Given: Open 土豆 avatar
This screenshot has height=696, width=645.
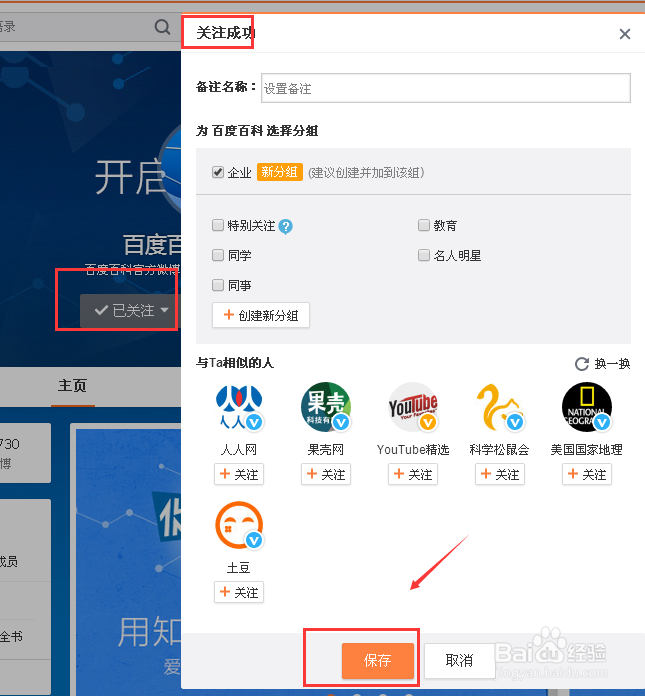Looking at the screenshot, I should pos(239,525).
